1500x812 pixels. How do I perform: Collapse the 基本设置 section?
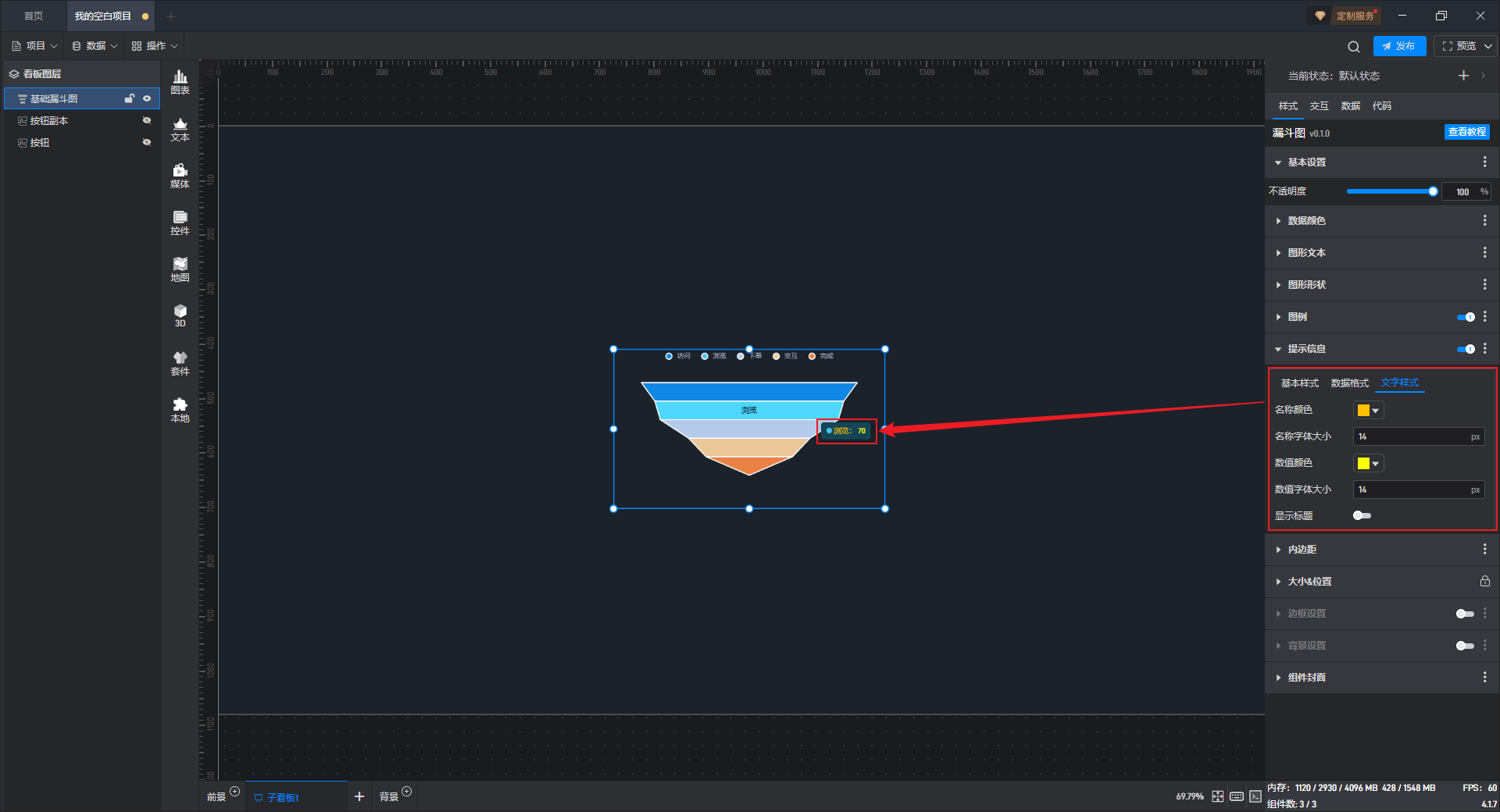click(1278, 162)
